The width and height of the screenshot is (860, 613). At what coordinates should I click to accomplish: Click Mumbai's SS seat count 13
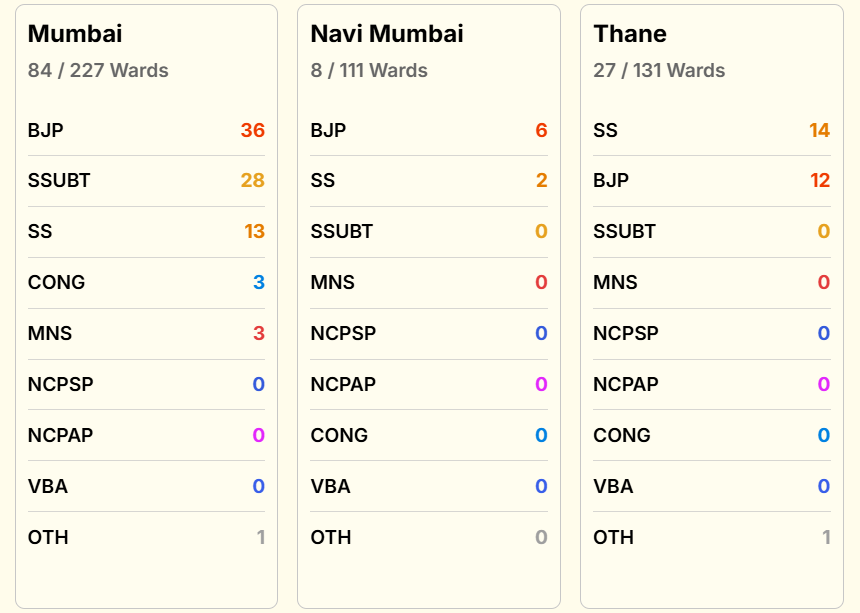(254, 232)
